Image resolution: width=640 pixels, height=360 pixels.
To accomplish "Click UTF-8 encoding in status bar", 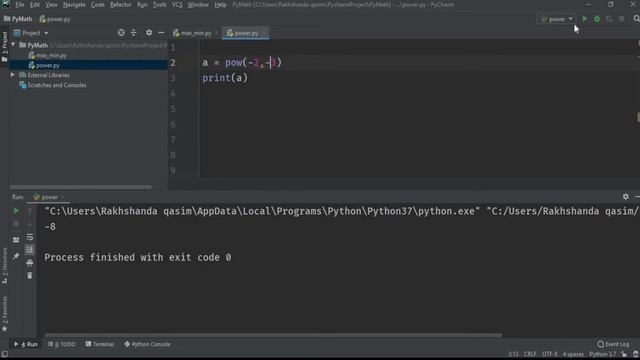I will pyautogui.click(x=550, y=354).
